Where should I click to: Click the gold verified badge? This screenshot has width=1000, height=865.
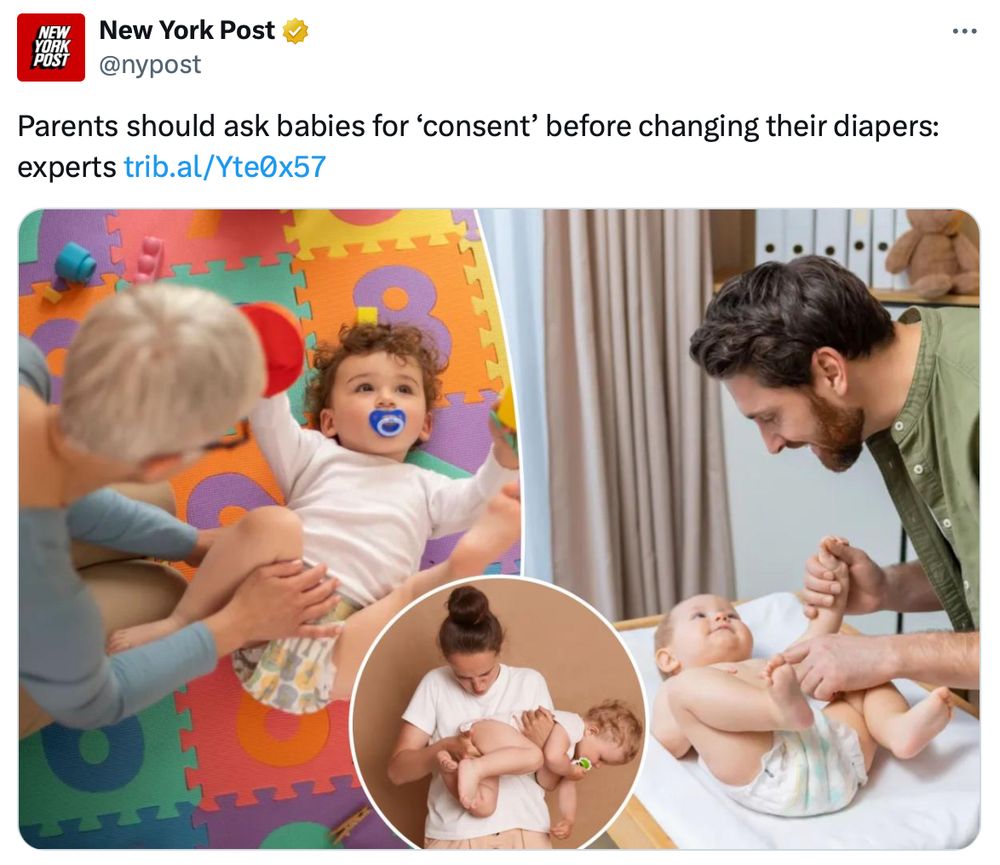click(295, 31)
